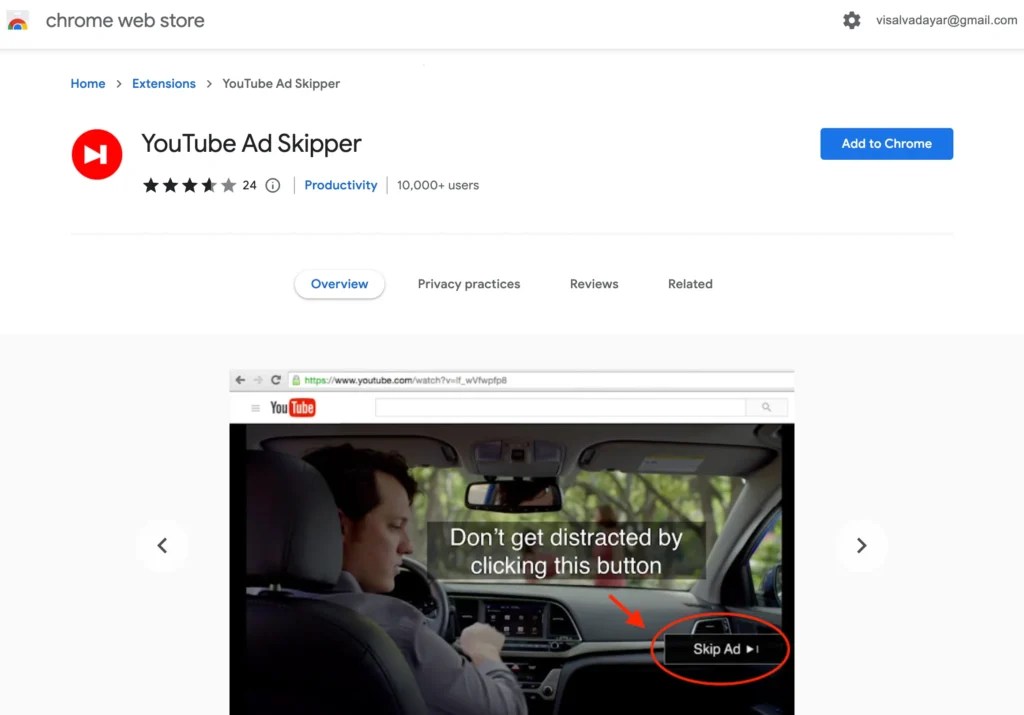Open the settings gear
The image size is (1024, 715).
coord(852,19)
